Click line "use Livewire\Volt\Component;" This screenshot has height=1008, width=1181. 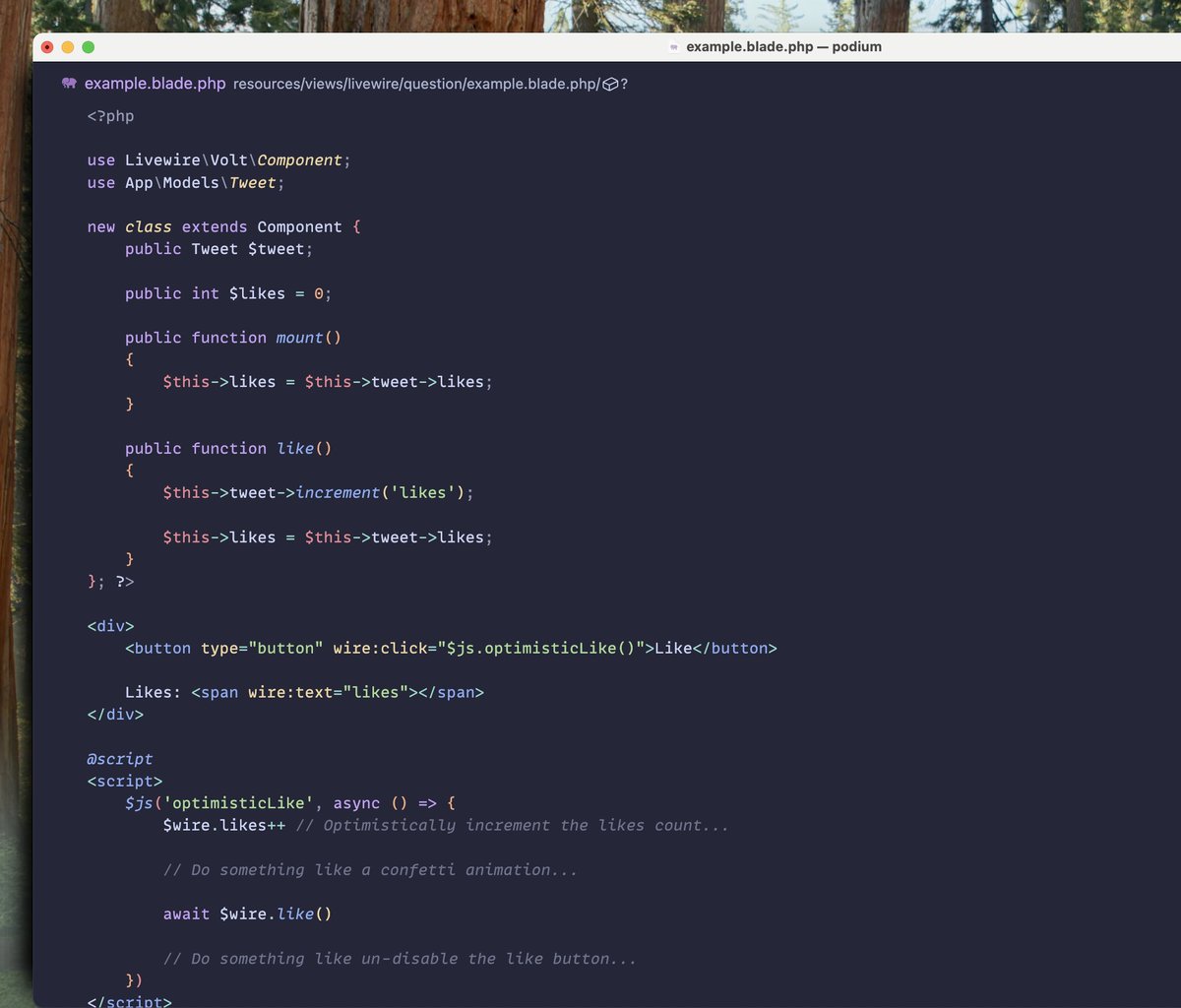tap(218, 160)
